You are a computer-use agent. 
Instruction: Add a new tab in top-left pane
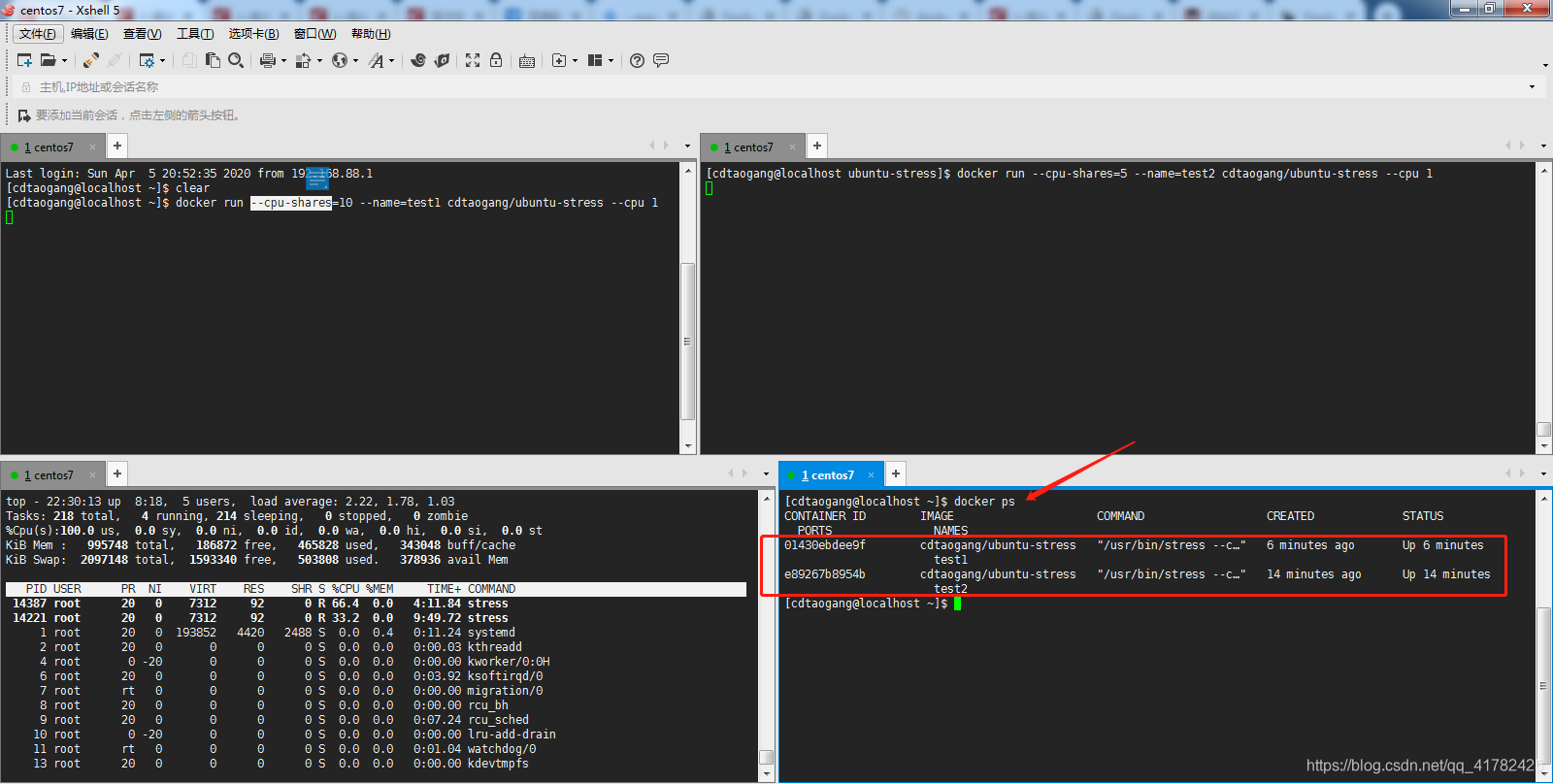(x=117, y=146)
